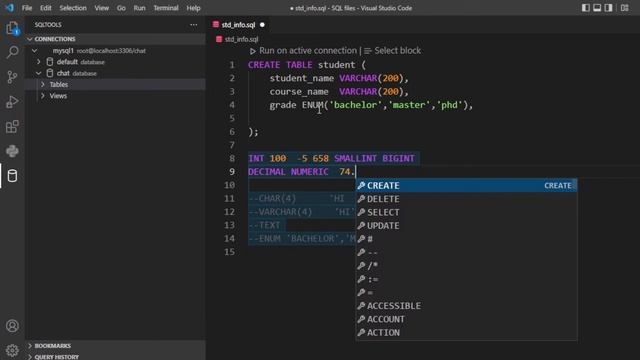The image size is (640, 360).
Task: Select the mysql1 connection row
Action: [x=116, y=51]
